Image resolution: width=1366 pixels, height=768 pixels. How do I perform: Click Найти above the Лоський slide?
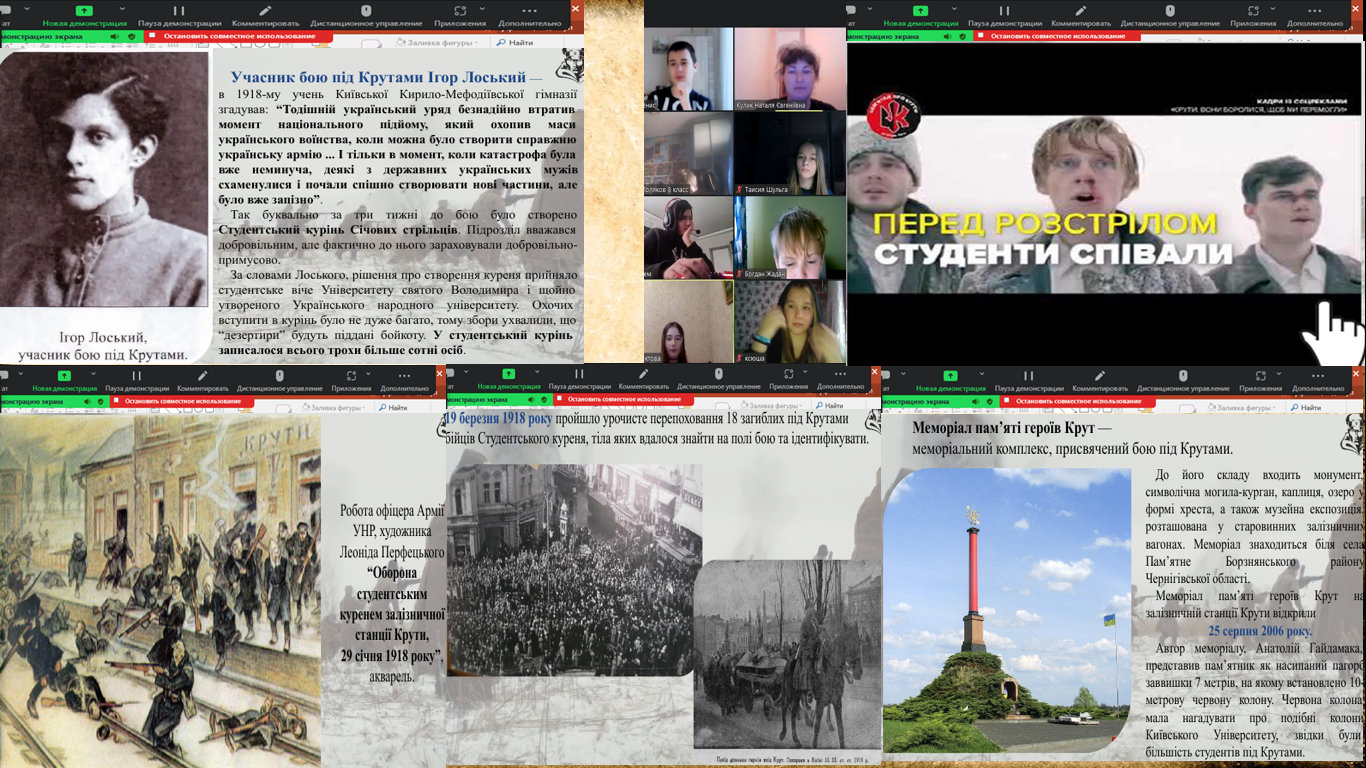[x=515, y=43]
